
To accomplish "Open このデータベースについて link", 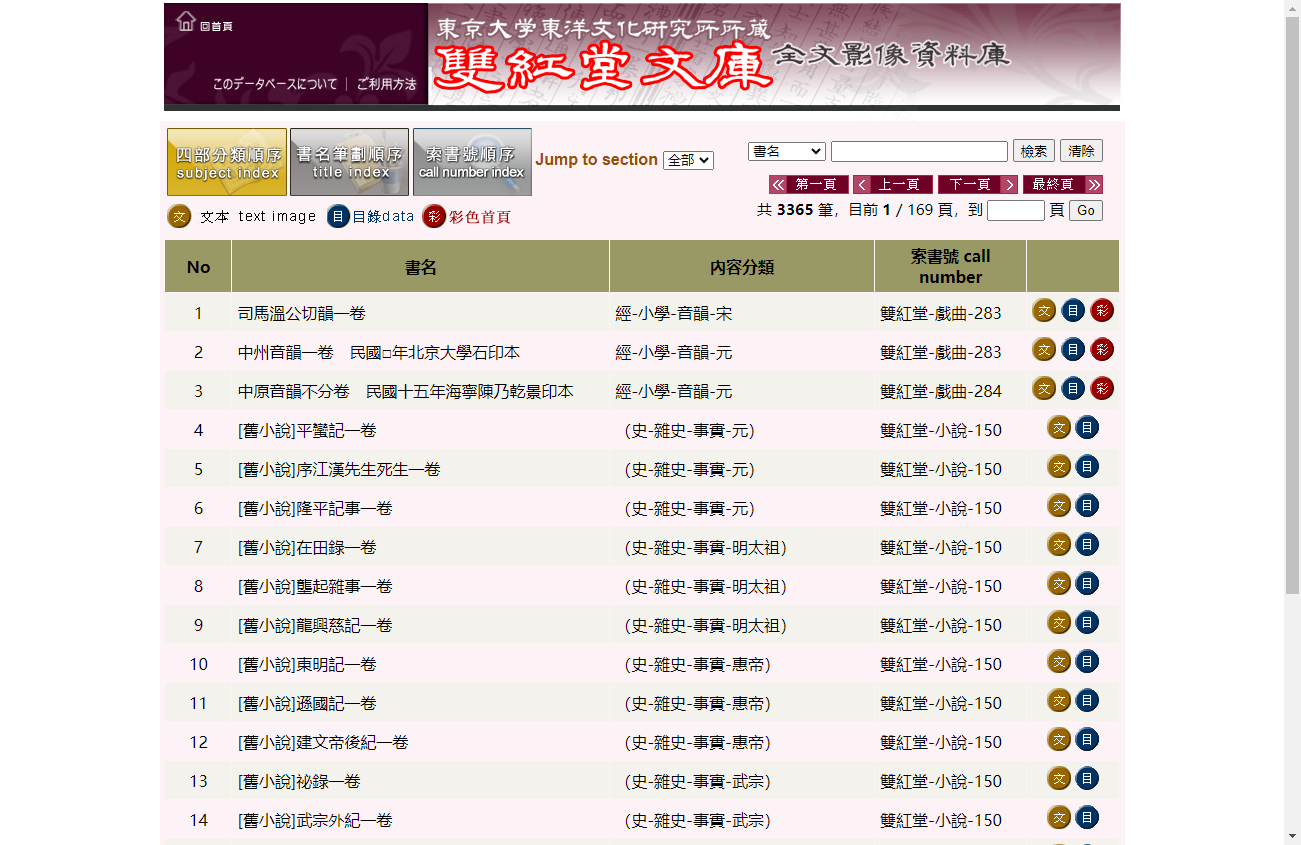I will click(x=275, y=85).
